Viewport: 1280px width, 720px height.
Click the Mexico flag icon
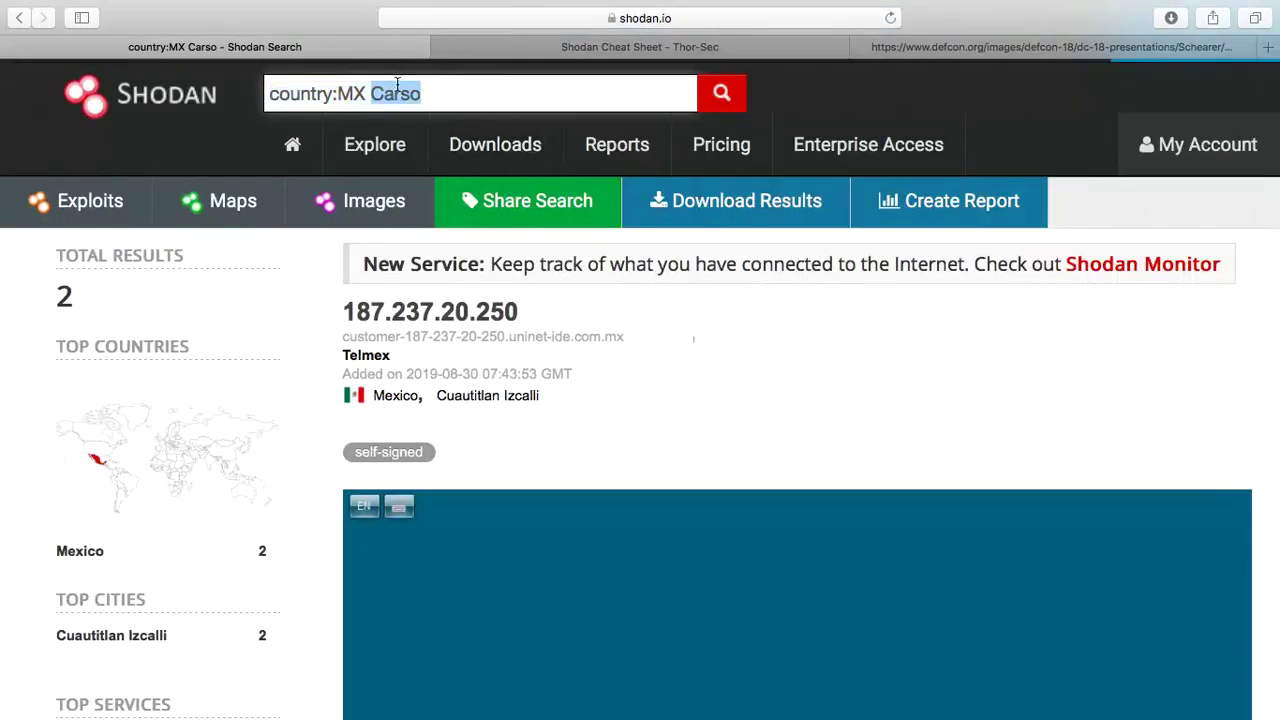point(354,395)
